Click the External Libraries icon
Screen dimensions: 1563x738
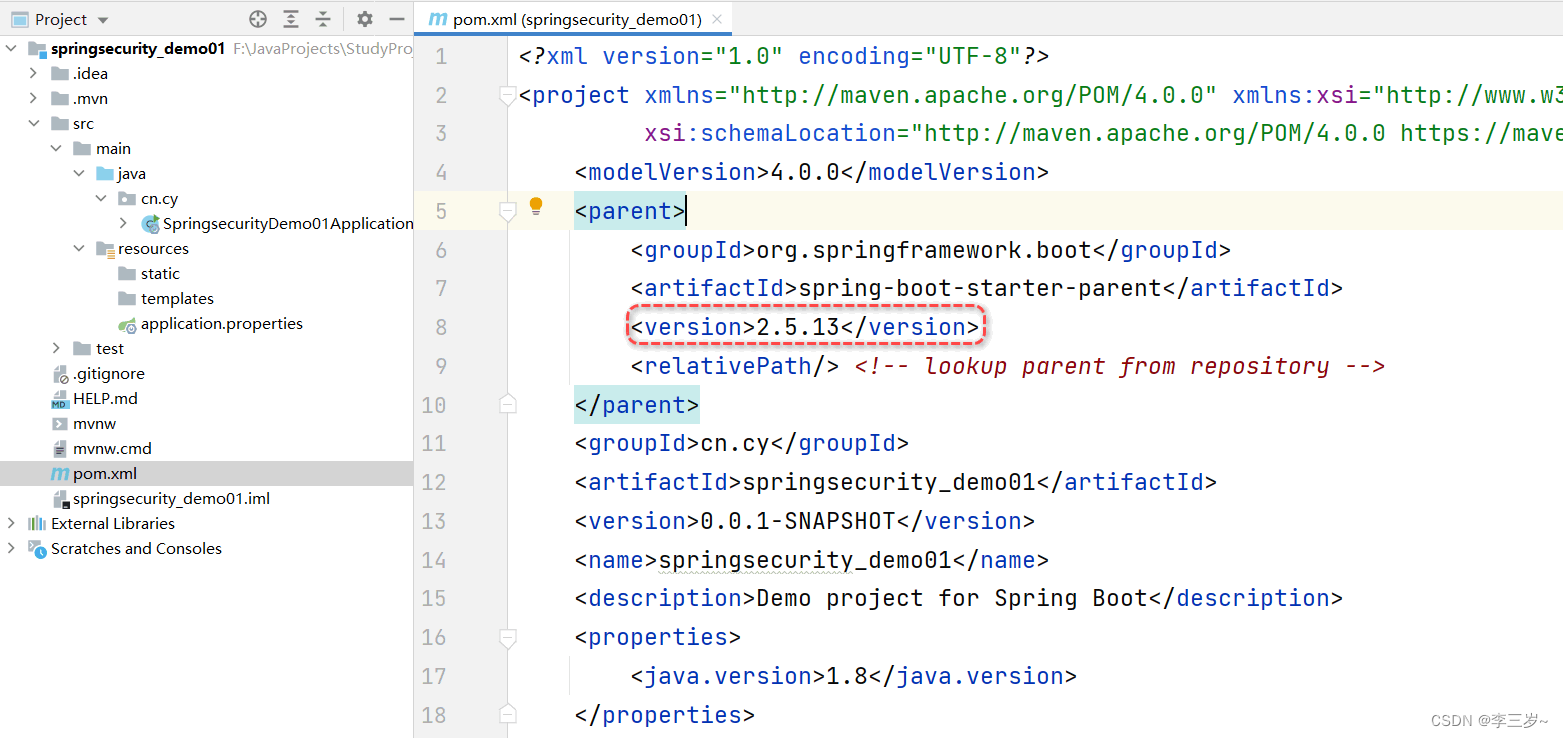click(37, 523)
